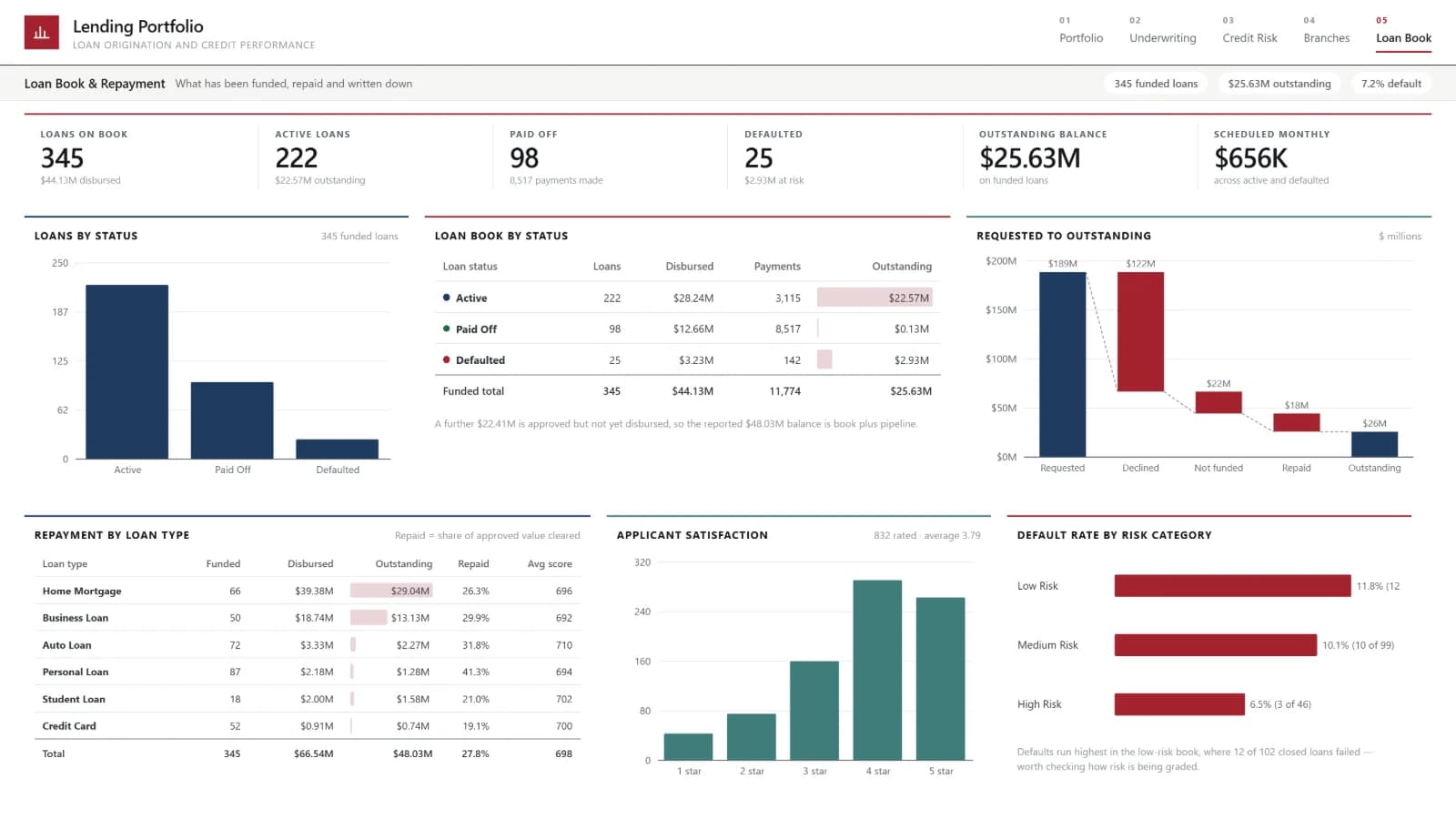Image resolution: width=1456 pixels, height=819 pixels.
Task: Click the Total $48.03M outstanding cell
Action: (x=412, y=753)
